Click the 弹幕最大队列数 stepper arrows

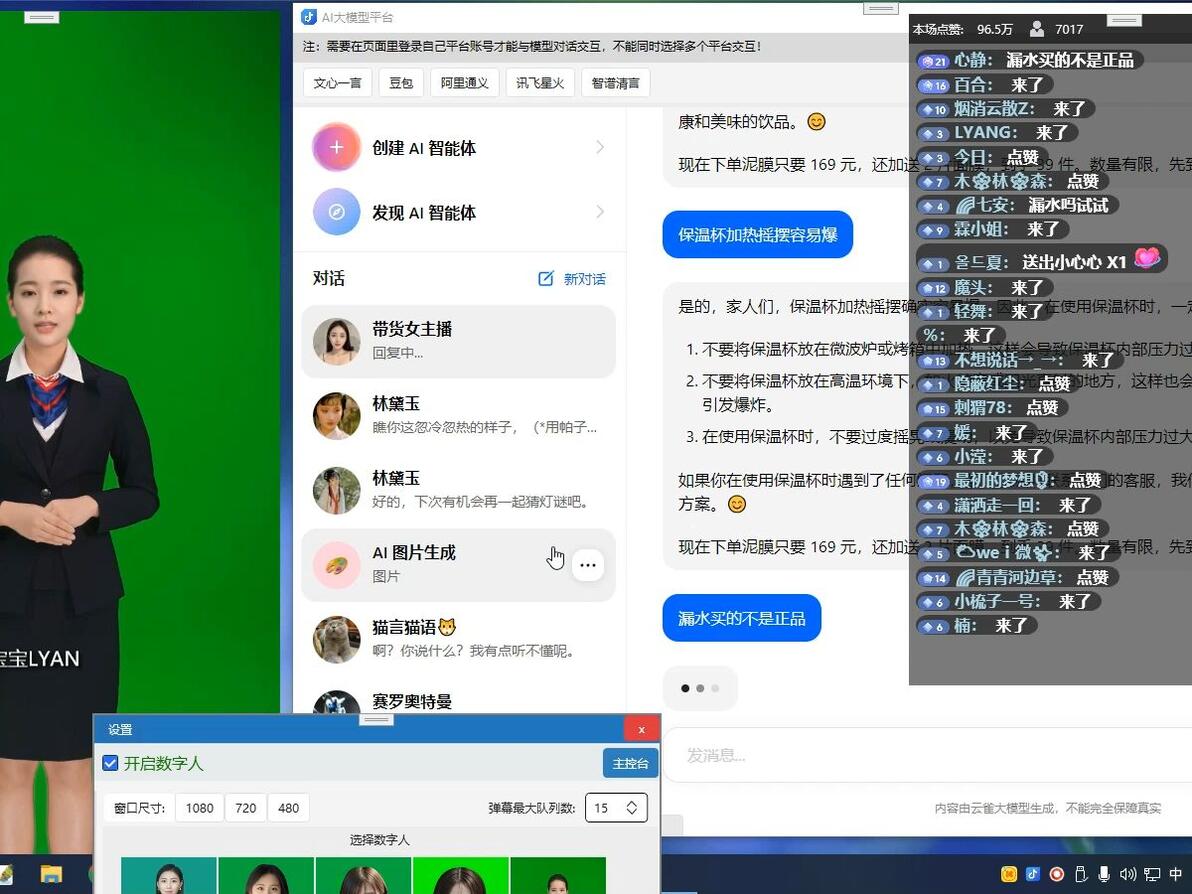632,808
